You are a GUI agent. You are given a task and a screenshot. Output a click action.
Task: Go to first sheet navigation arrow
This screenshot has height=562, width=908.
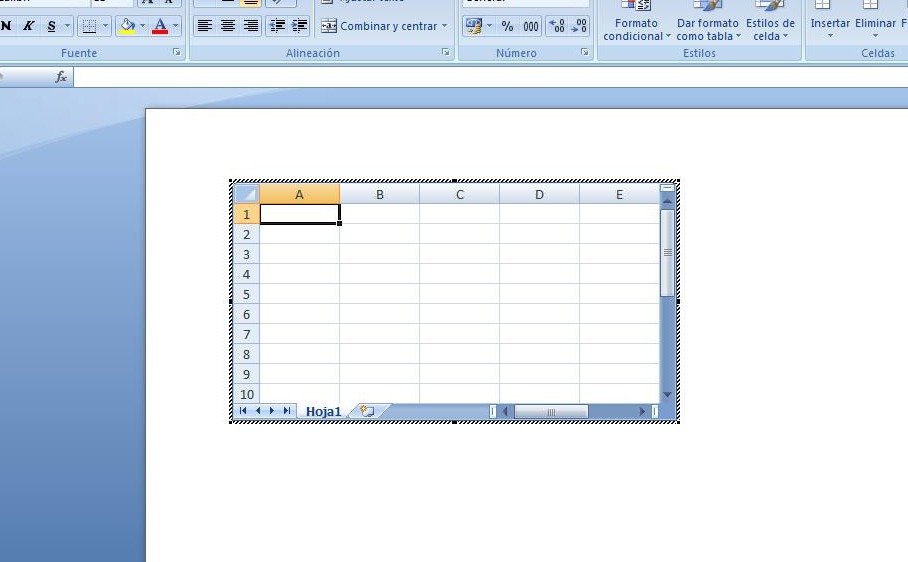pos(243,411)
